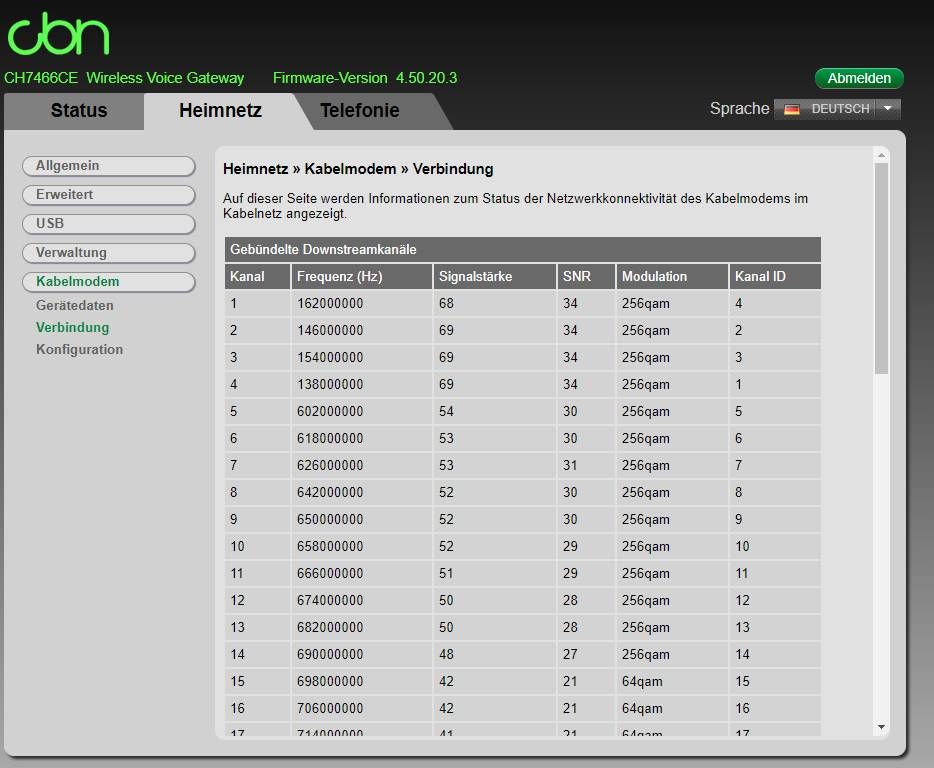Select frequency value 650000000

pyautogui.click(x=330, y=520)
